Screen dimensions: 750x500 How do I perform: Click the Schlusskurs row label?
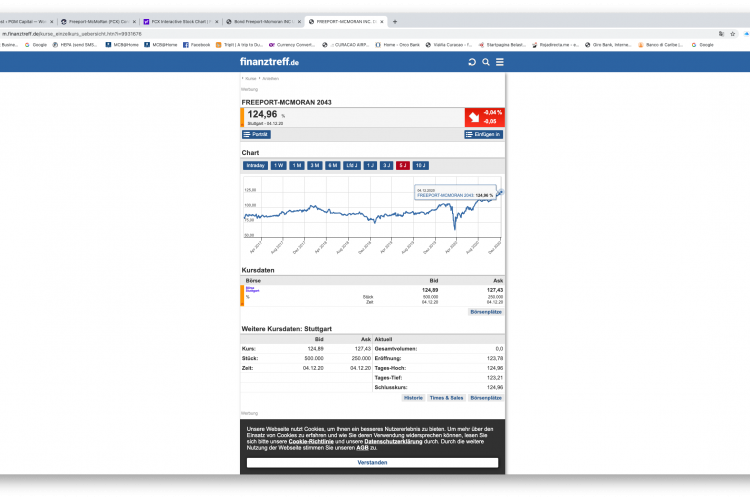(391, 387)
